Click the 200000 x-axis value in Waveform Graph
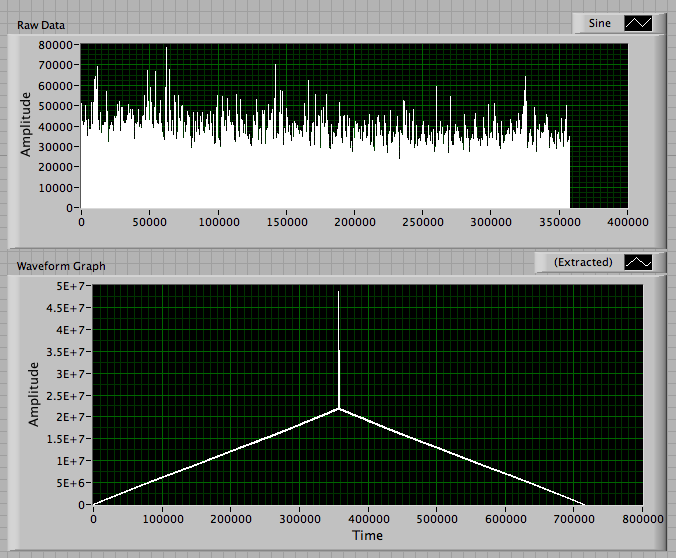676x558 pixels. (x=231, y=519)
